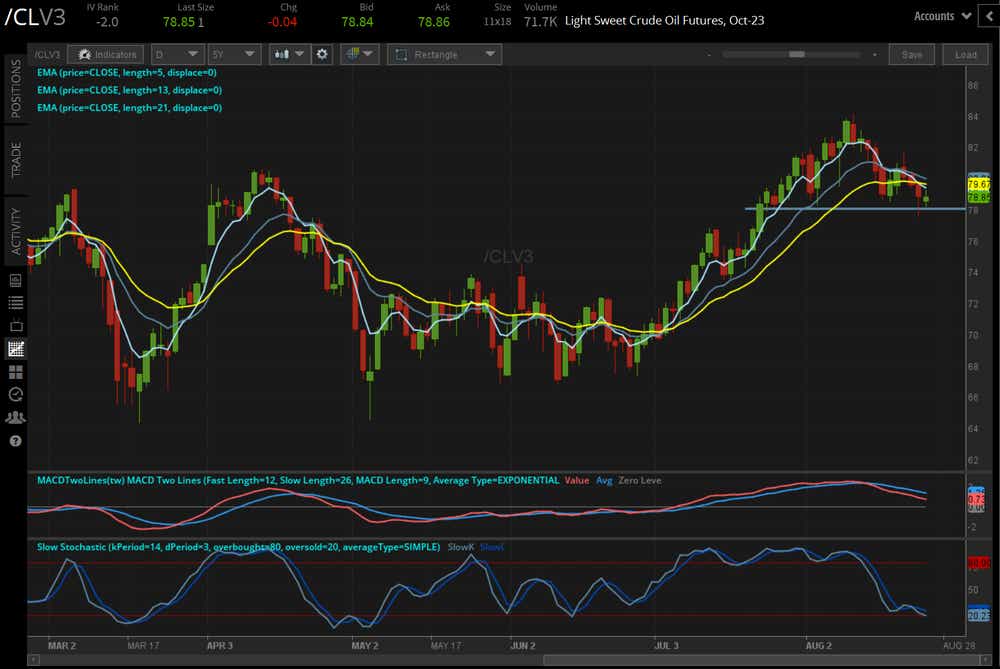
Task: Click the MACDTwoLines study label
Action: click(x=297, y=480)
